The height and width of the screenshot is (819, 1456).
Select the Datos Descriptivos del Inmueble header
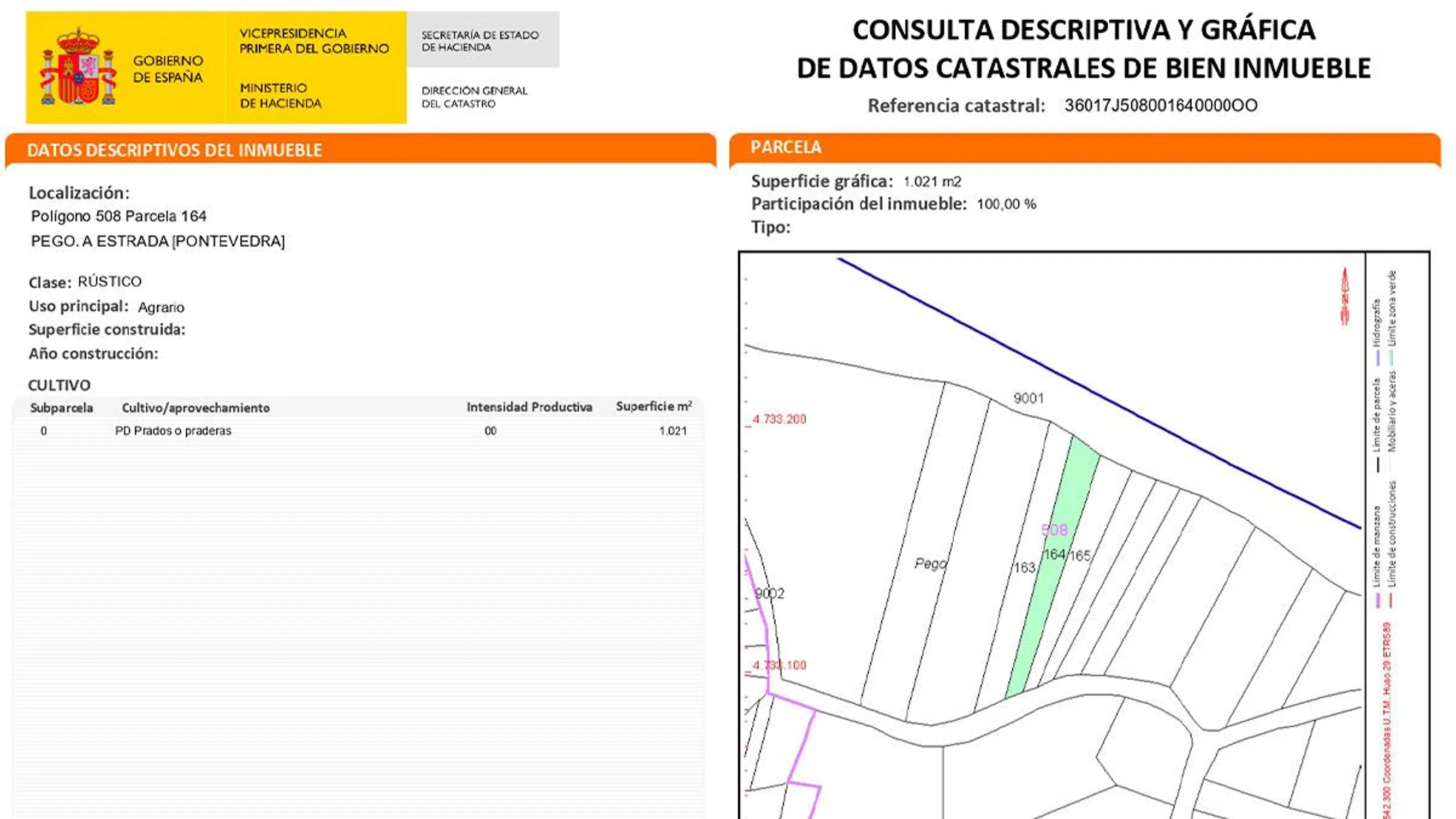174,150
